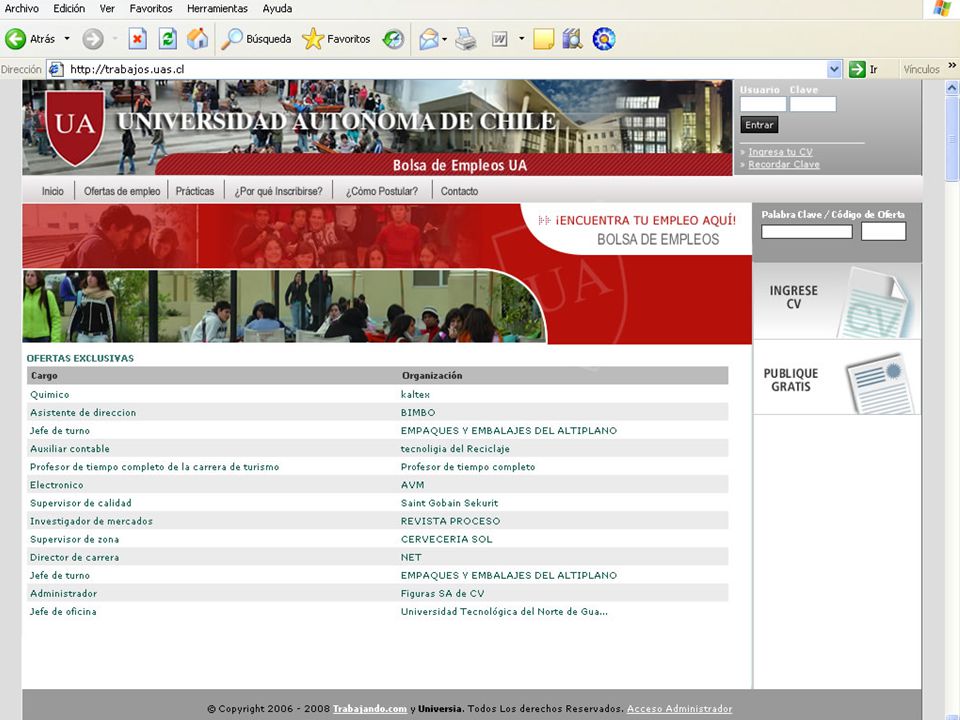Expand the Forward button dropdown arrow
Screen dimensions: 960x720
coord(115,39)
